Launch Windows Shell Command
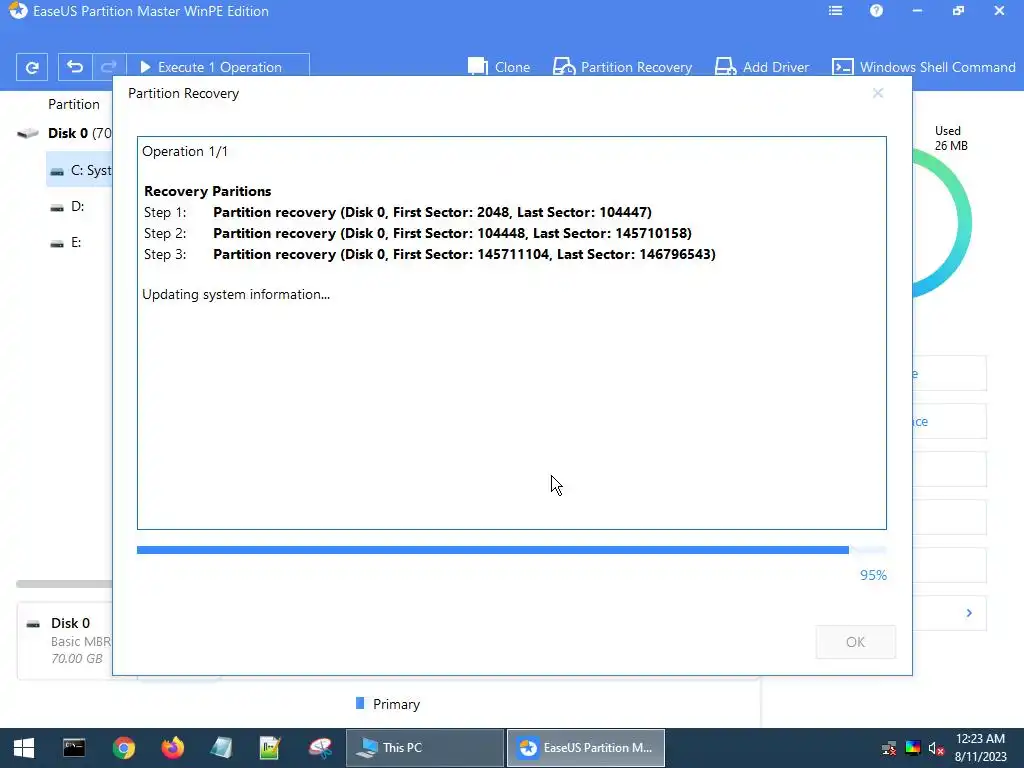Screen dimensions: 1024x768 pos(923,67)
